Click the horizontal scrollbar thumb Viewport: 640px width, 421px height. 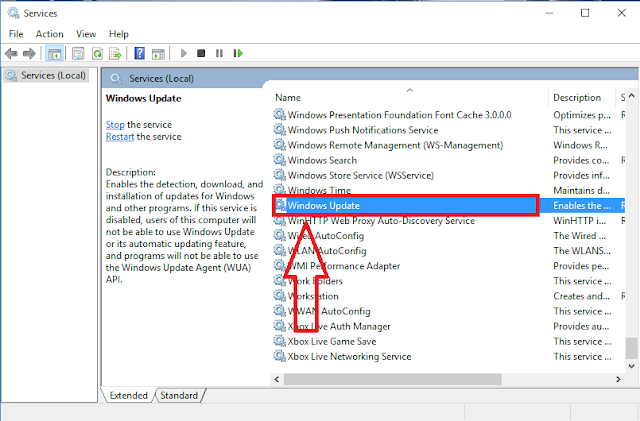pyautogui.click(x=393, y=379)
